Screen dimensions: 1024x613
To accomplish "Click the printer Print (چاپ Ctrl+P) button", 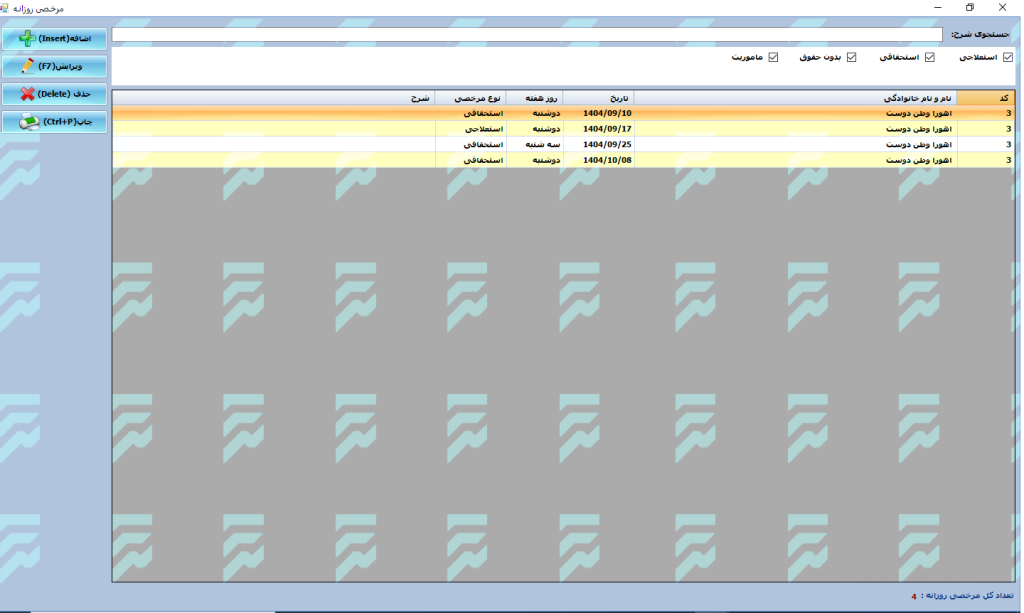I will [55, 122].
